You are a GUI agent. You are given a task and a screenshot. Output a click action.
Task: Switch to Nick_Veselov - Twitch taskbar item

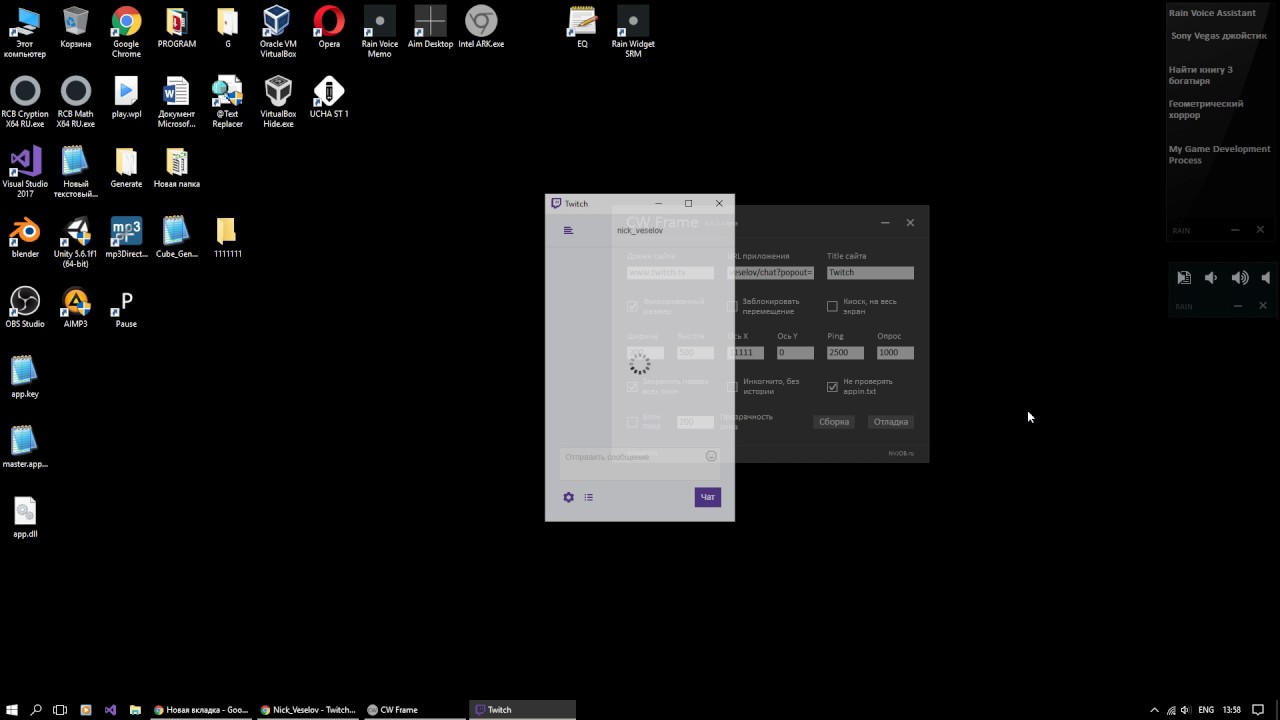pos(307,710)
